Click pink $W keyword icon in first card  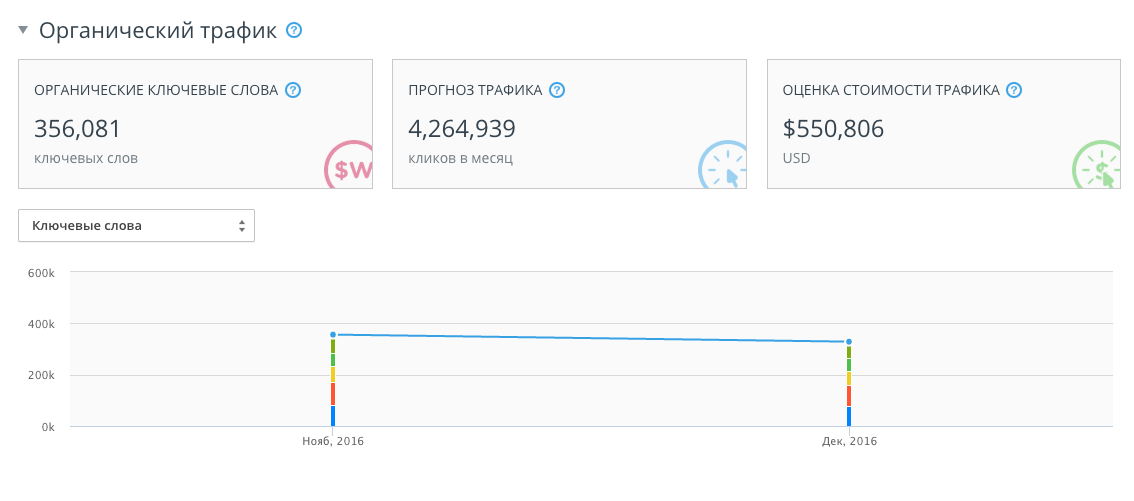pos(350,167)
